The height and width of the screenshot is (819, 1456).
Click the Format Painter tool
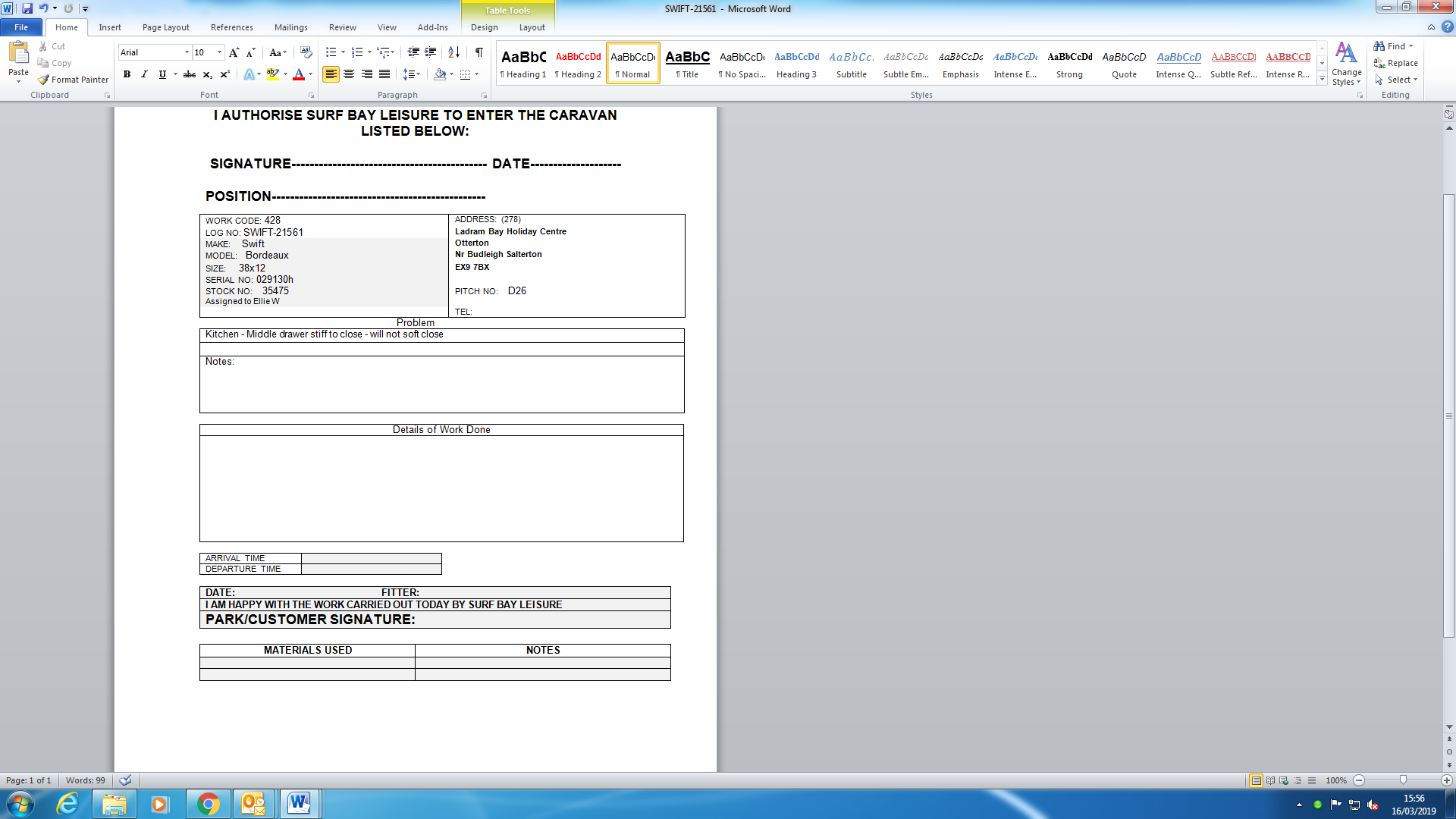coord(74,80)
